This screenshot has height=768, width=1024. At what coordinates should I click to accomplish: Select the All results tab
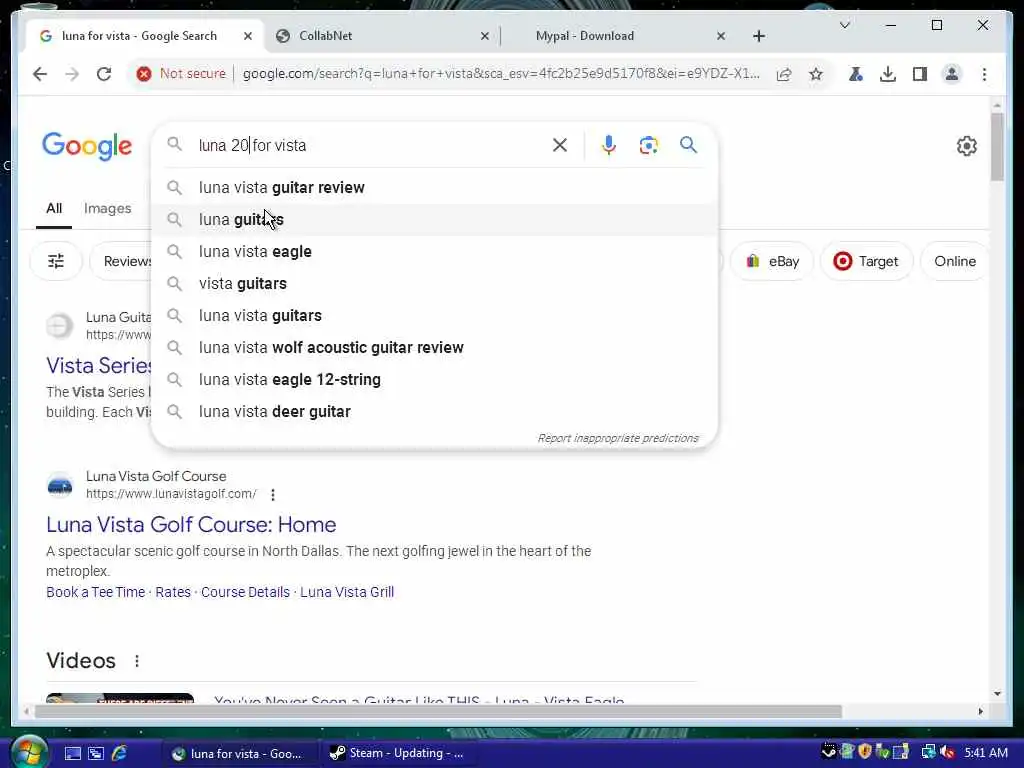(x=54, y=208)
